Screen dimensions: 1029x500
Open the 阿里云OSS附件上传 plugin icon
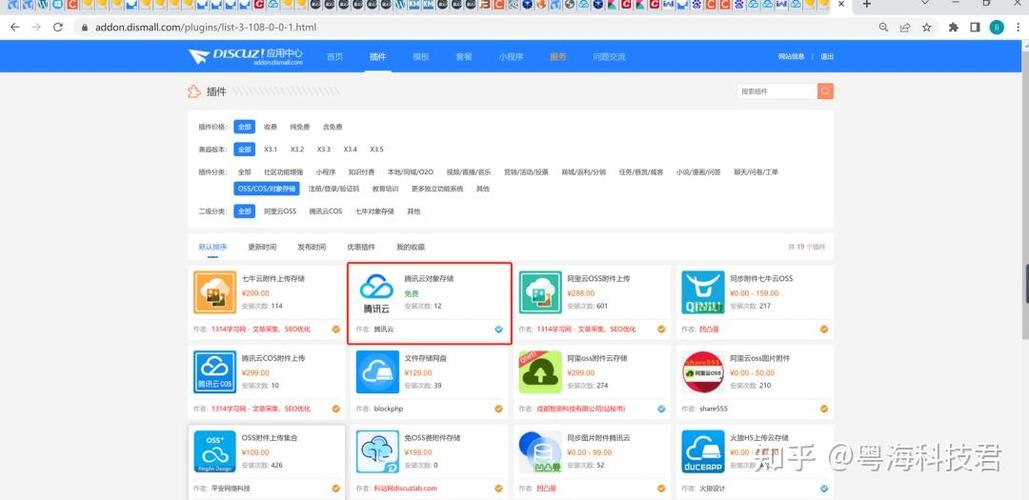click(x=540, y=292)
